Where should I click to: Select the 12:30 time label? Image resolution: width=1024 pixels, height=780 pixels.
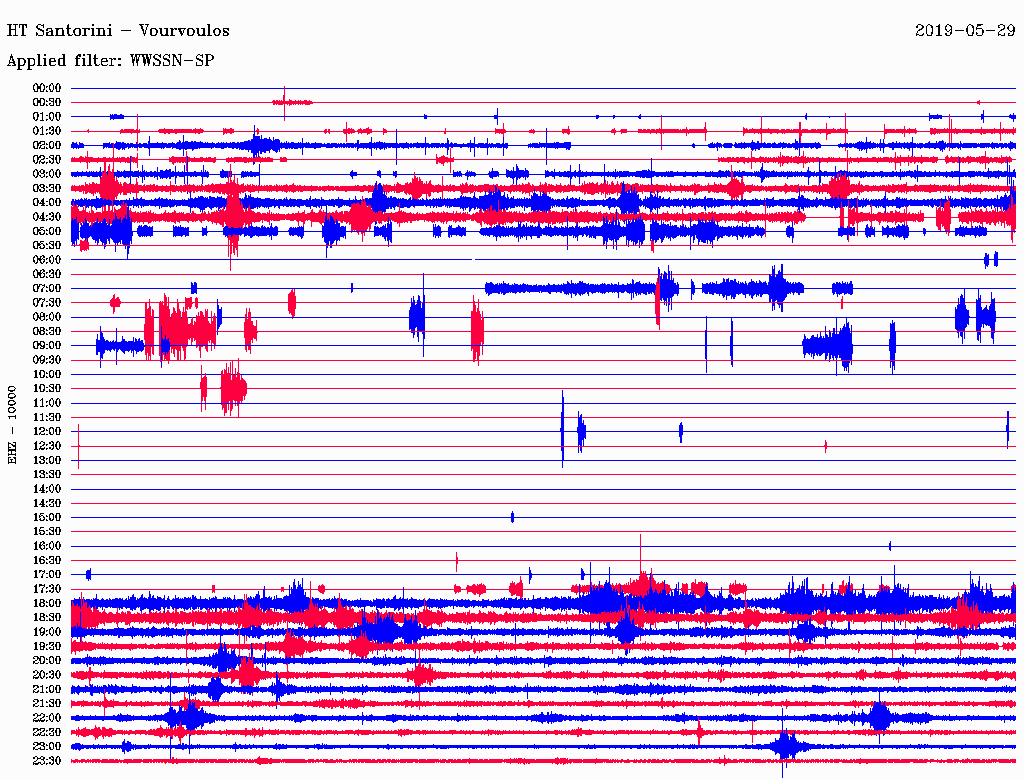(47, 446)
